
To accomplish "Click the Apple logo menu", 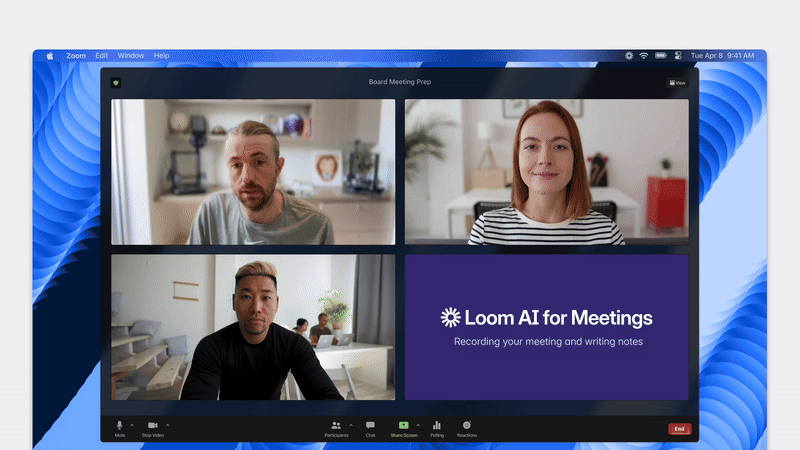I will [50, 56].
